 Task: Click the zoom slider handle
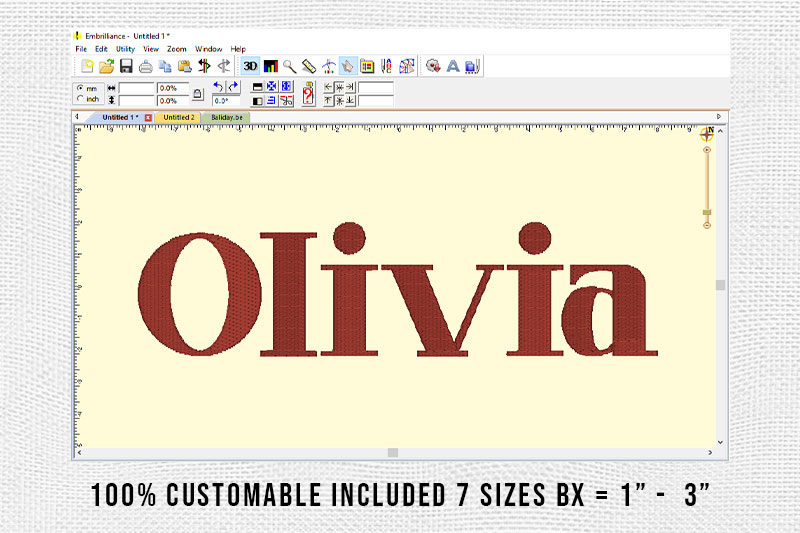tap(707, 212)
